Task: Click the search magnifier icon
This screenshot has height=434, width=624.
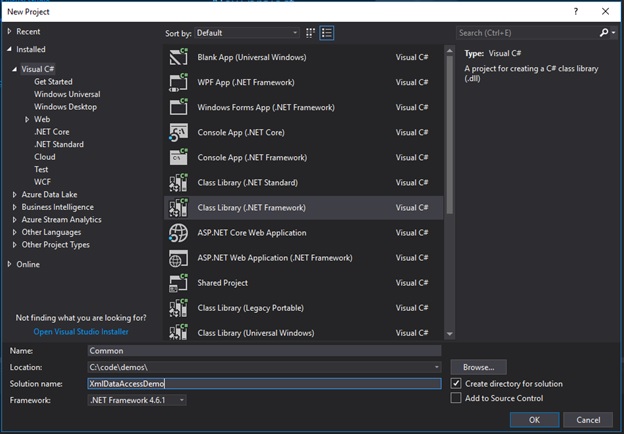Action: pyautogui.click(x=604, y=33)
